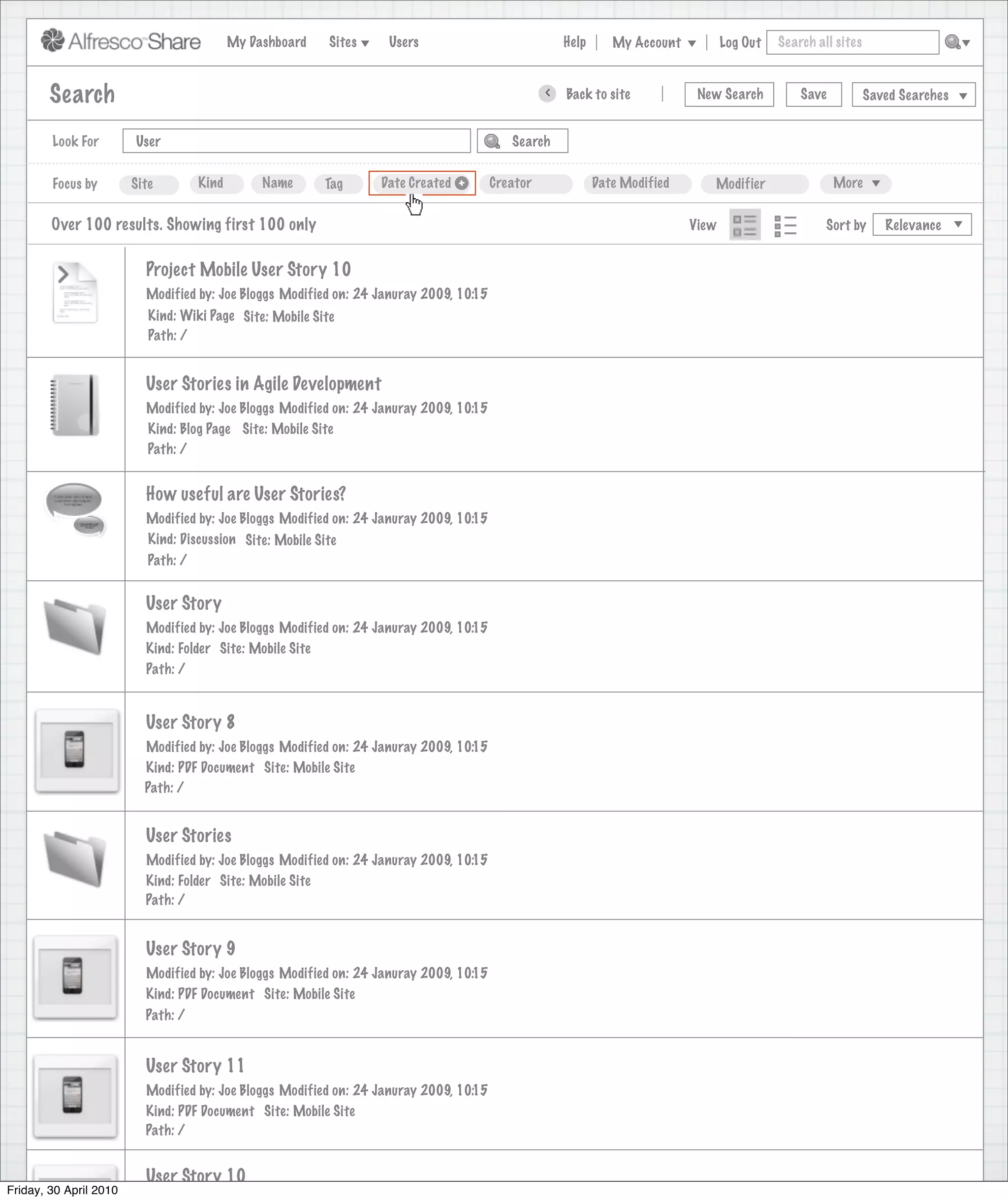1008x1201 pixels.
Task: Click the Alfresco Share logo
Action: [121, 41]
